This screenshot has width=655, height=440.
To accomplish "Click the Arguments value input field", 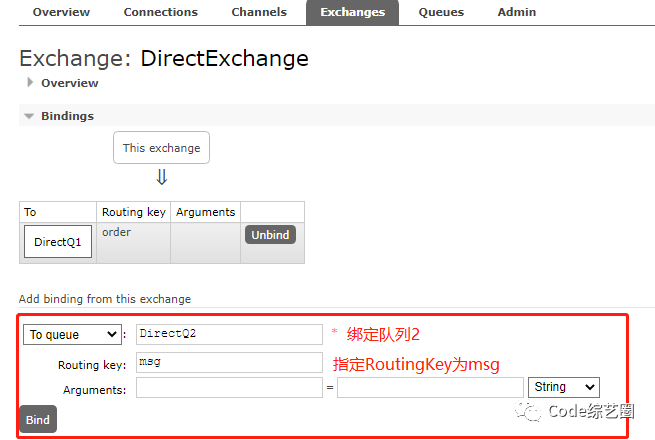I will click(430, 387).
